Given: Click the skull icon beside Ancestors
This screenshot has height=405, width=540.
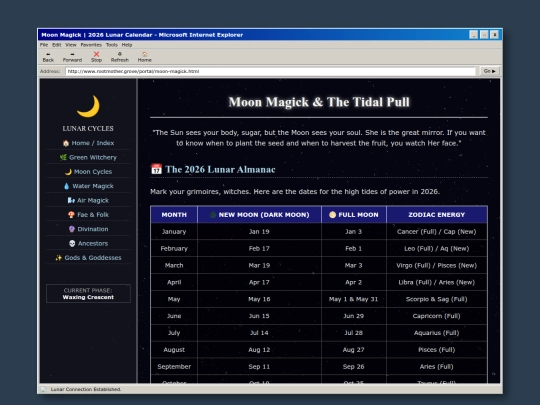Looking at the screenshot, I should 72,243.
